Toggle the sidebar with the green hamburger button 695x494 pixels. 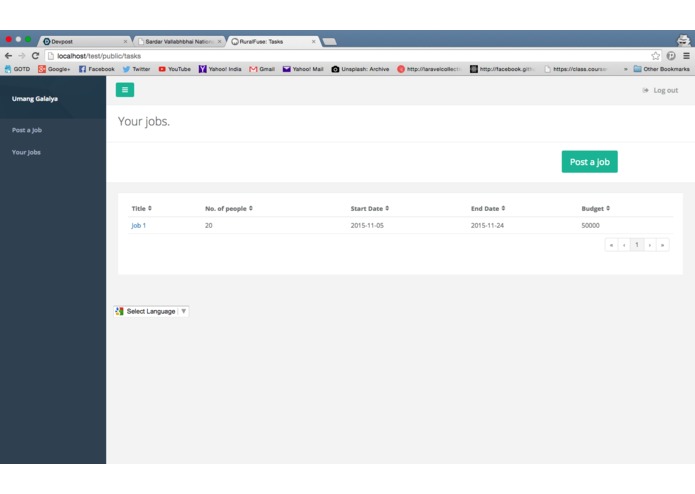point(125,90)
